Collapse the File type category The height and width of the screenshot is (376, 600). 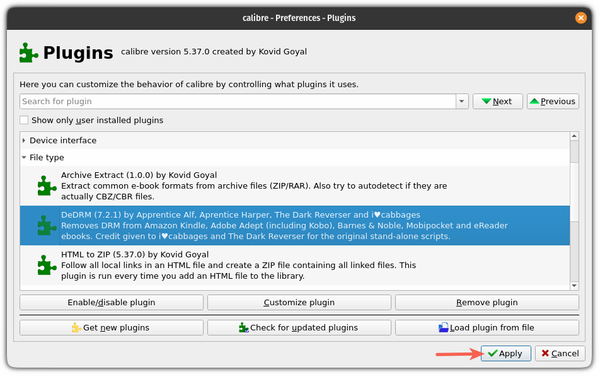(24, 158)
